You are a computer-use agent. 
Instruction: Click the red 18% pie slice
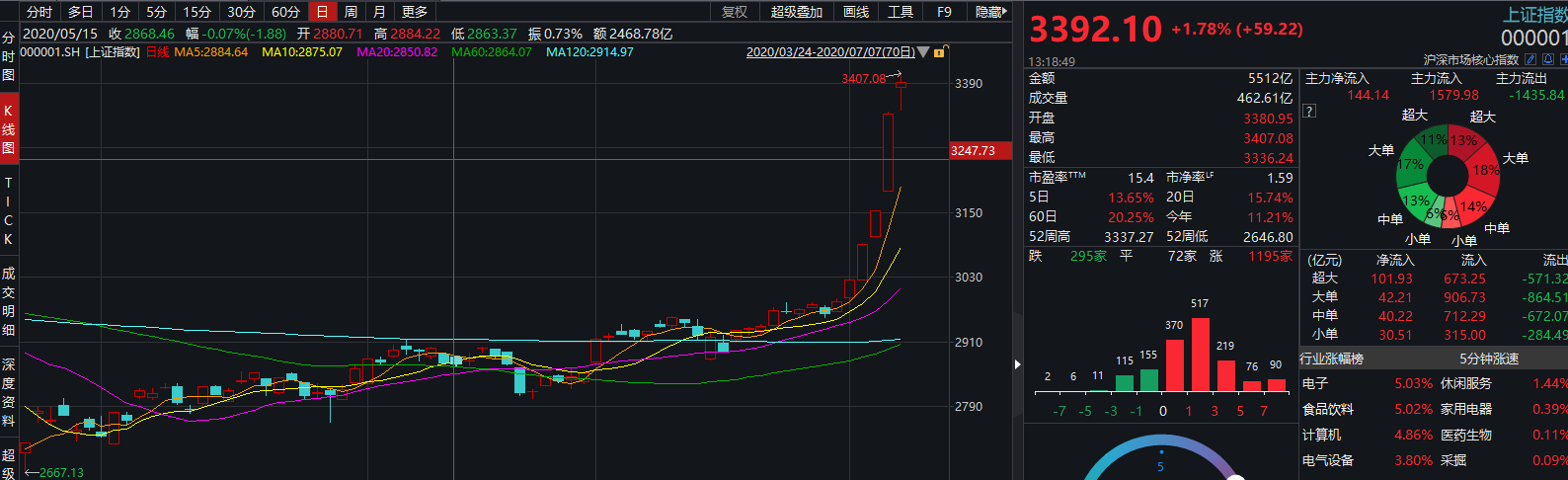[x=1485, y=169]
